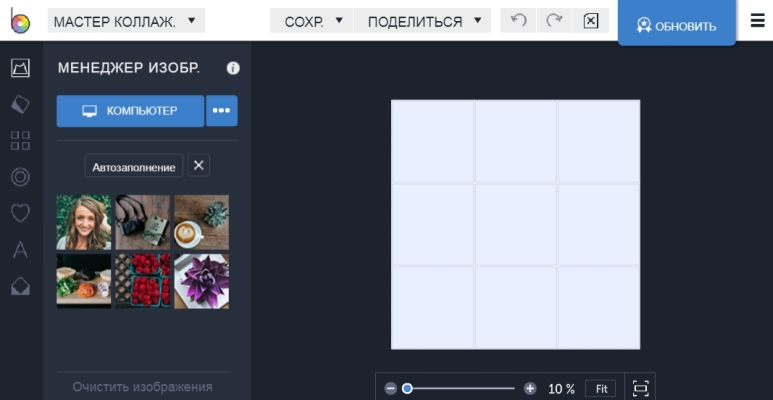Toggle fullscreen view icon
This screenshot has height=400, width=773.
640,388
